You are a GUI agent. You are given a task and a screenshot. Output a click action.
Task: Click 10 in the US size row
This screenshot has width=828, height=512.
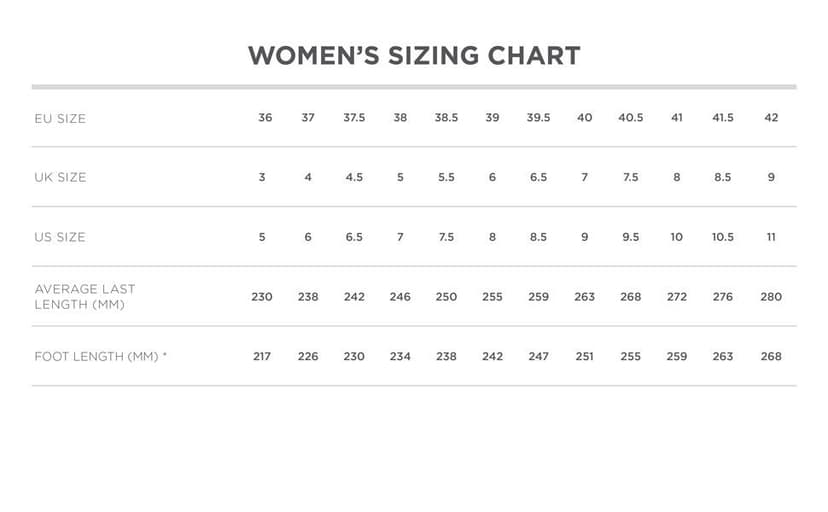coord(677,237)
